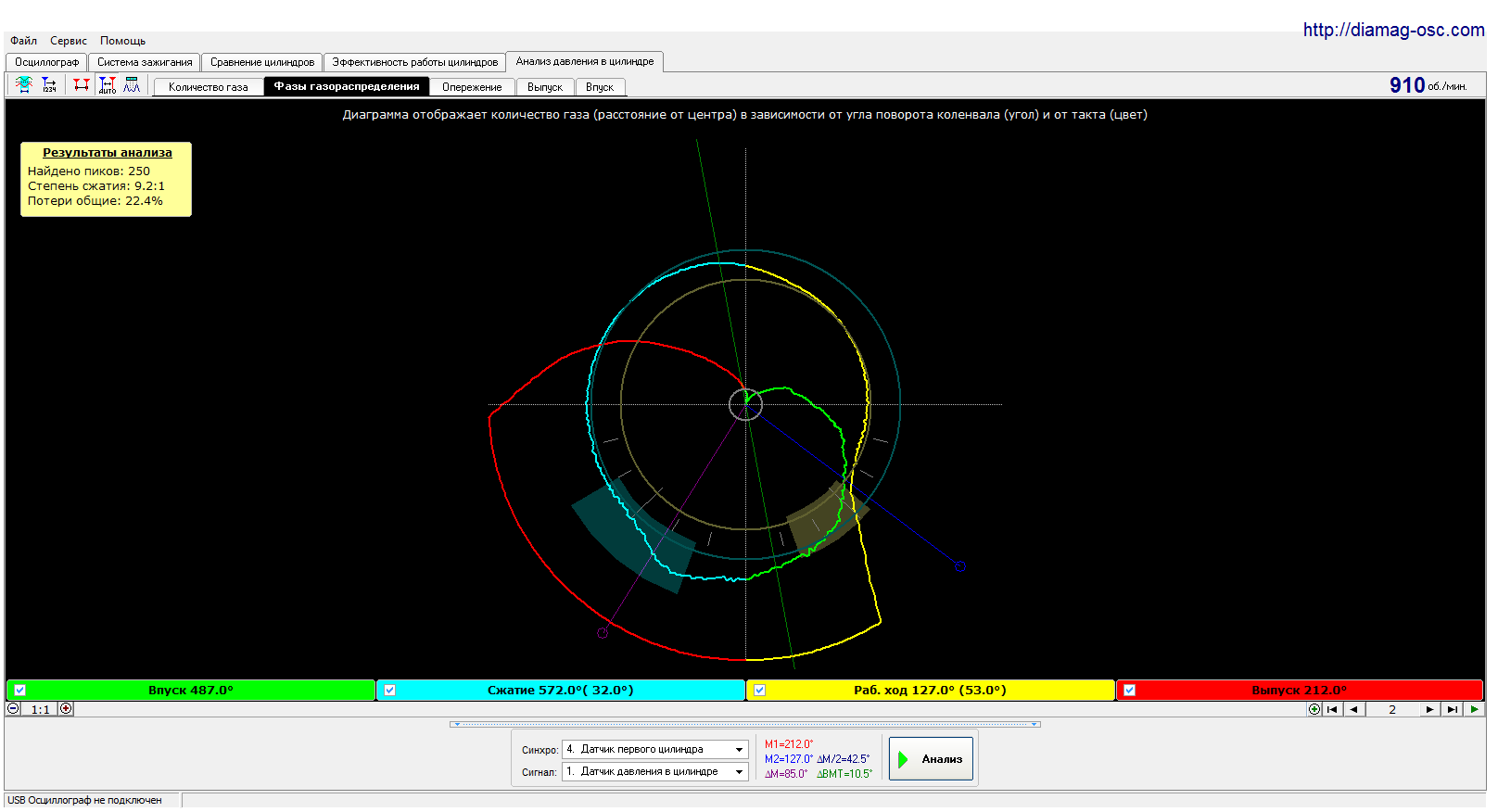Image resolution: width=1498 pixels, height=812 pixels.
Task: Click the Раб. ход 127.0° yellow bar
Action: point(930,691)
